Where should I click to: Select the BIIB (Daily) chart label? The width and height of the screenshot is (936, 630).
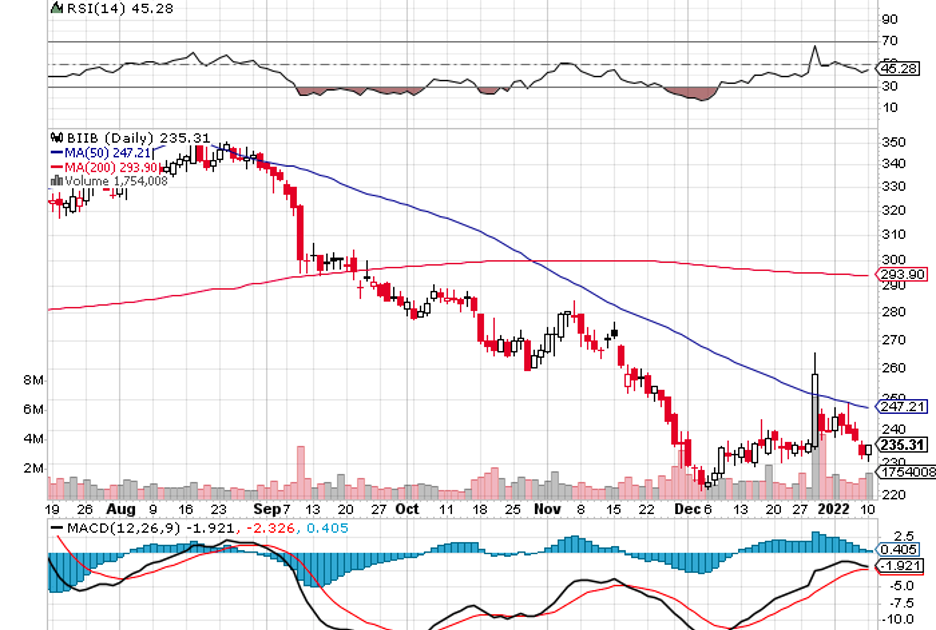tap(108, 137)
